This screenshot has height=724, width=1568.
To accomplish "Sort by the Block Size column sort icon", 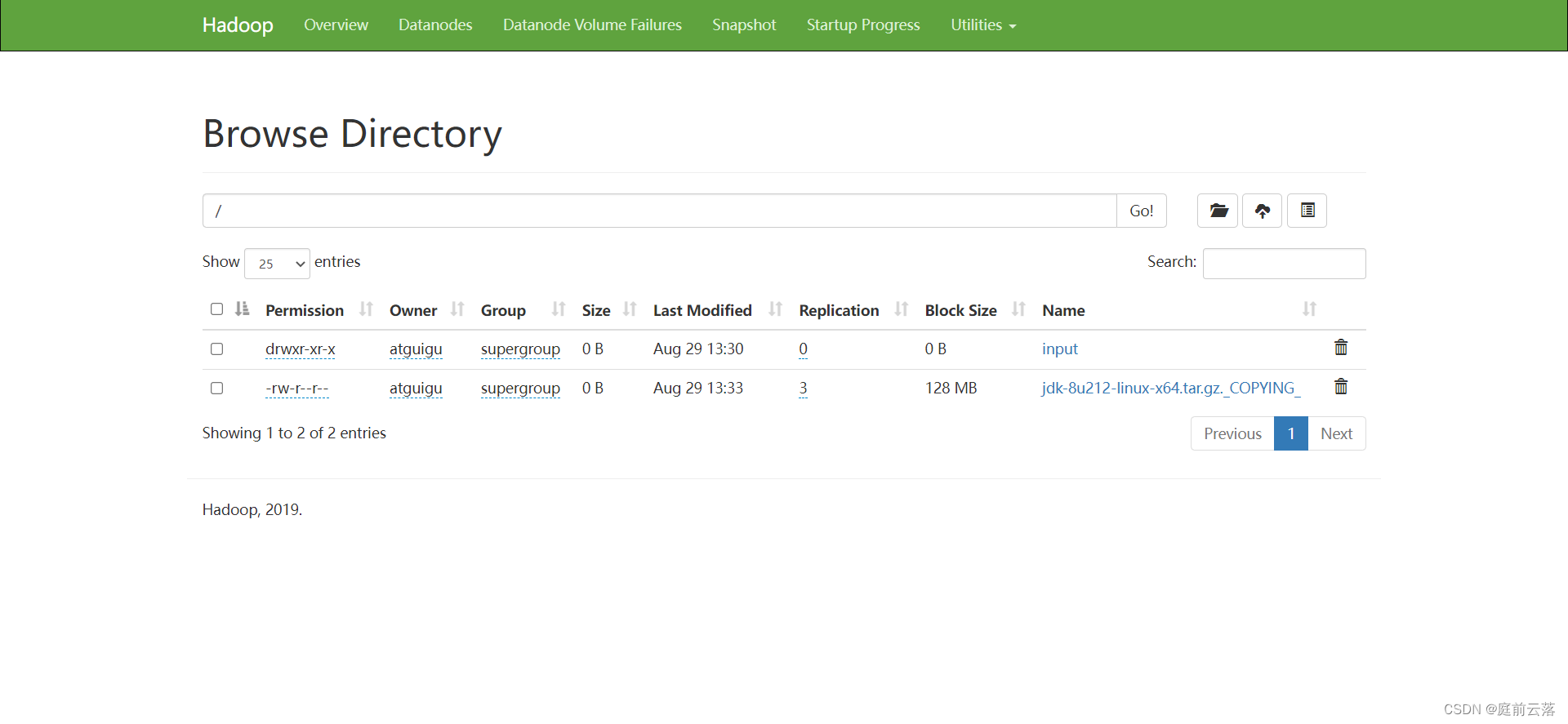I will point(1018,309).
